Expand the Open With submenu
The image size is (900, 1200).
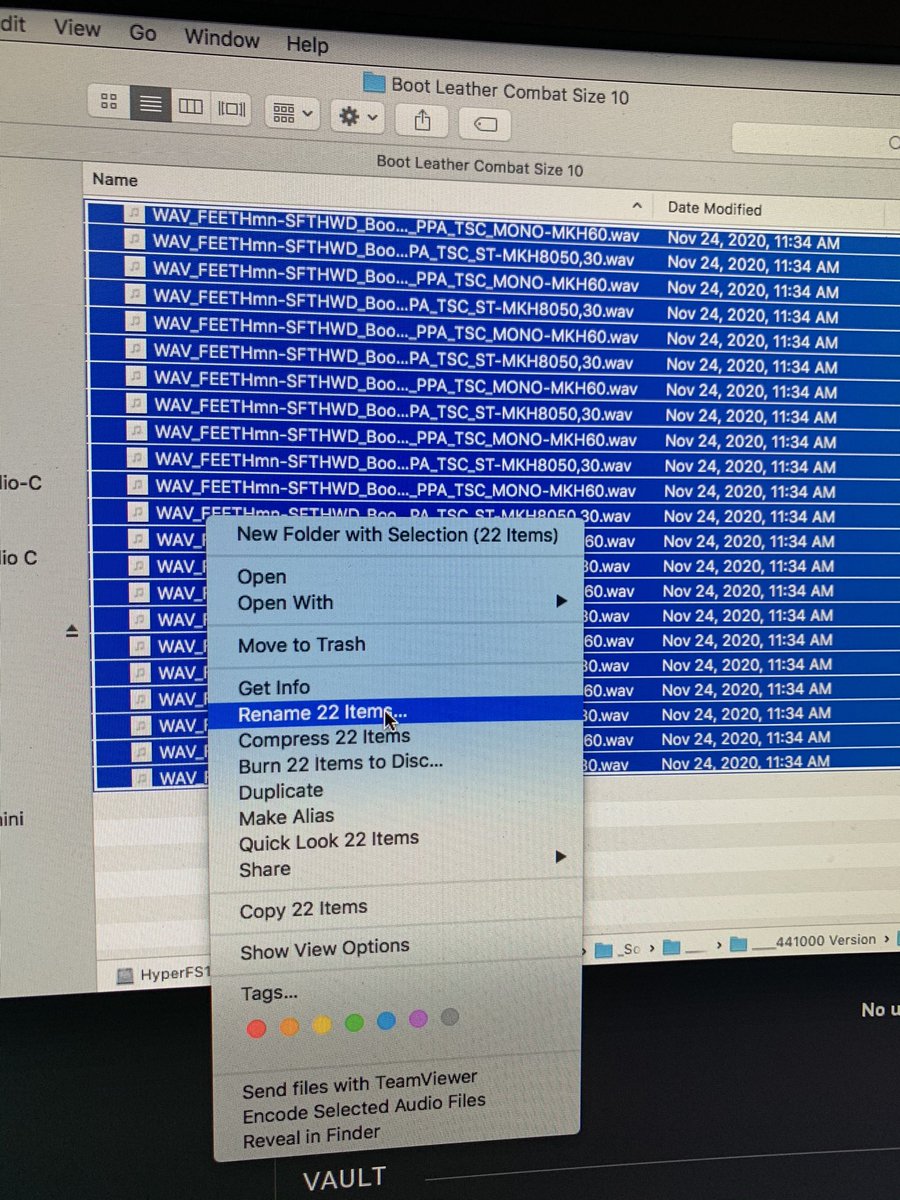pos(397,603)
